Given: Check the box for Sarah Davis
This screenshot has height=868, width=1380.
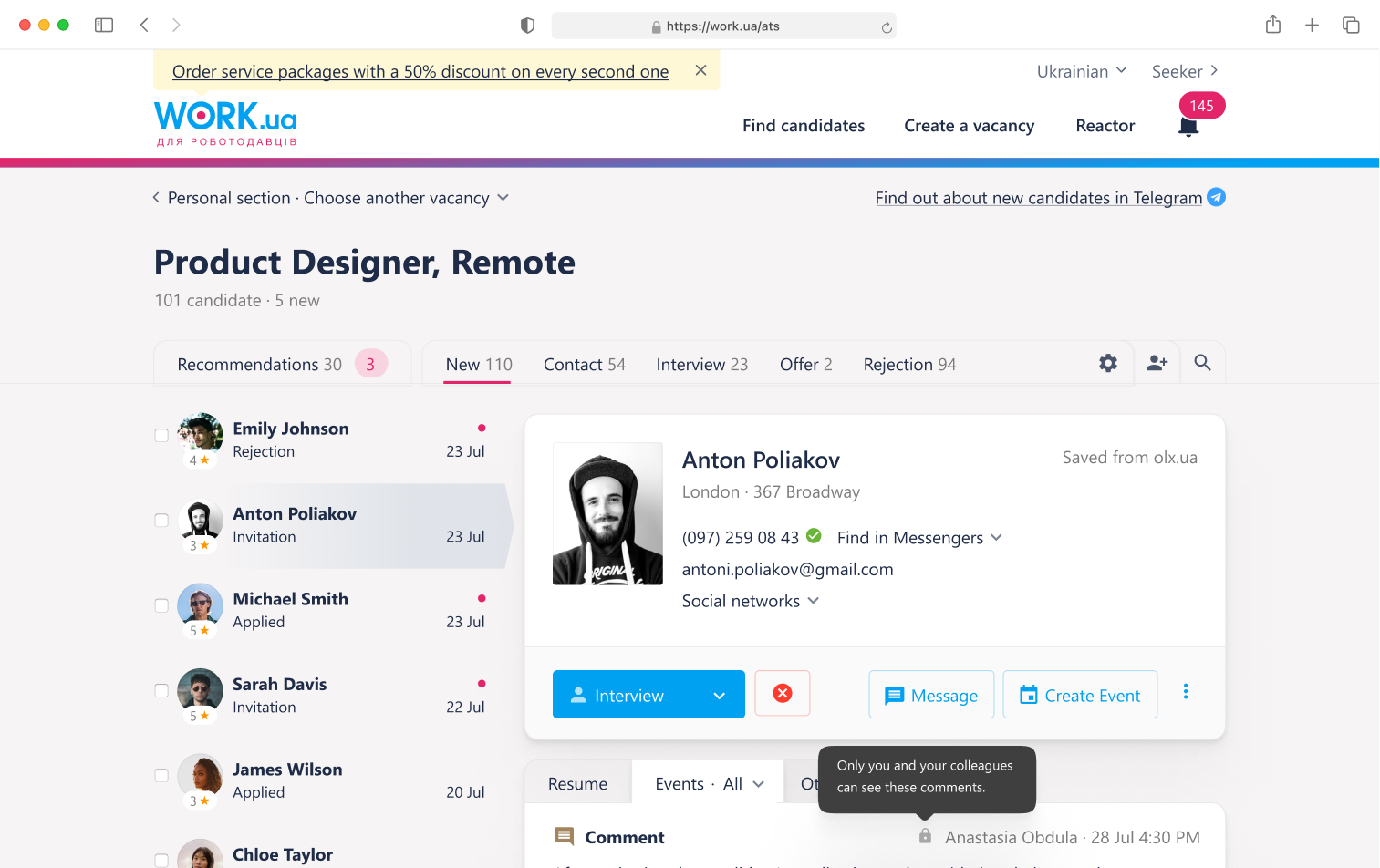Looking at the screenshot, I should (x=161, y=691).
